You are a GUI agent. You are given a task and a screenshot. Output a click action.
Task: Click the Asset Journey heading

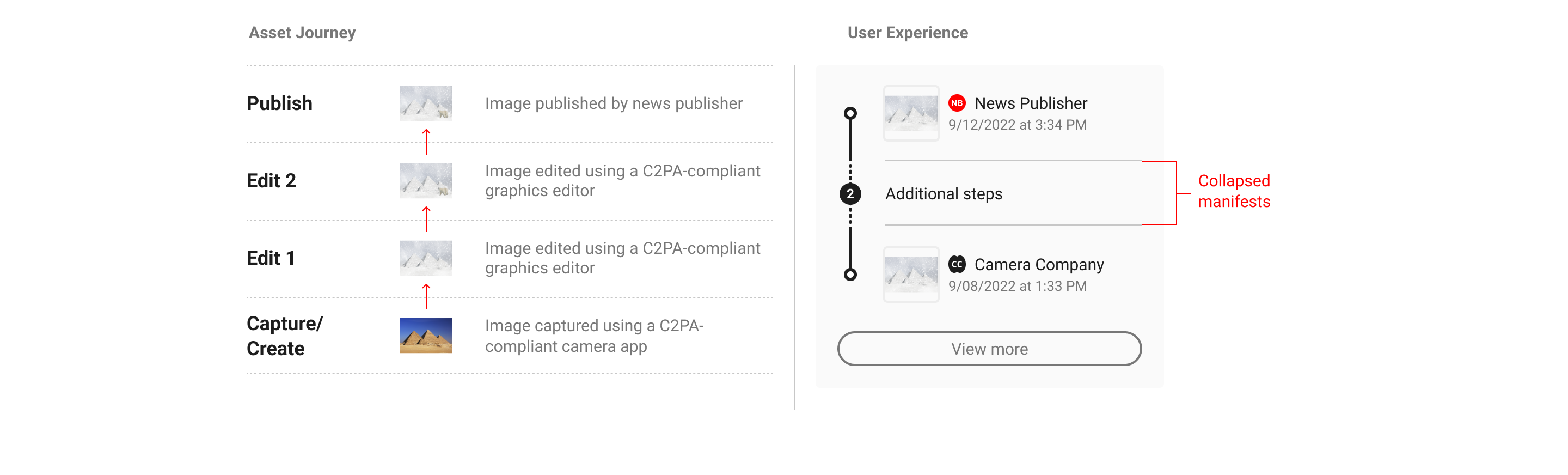pyautogui.click(x=302, y=33)
